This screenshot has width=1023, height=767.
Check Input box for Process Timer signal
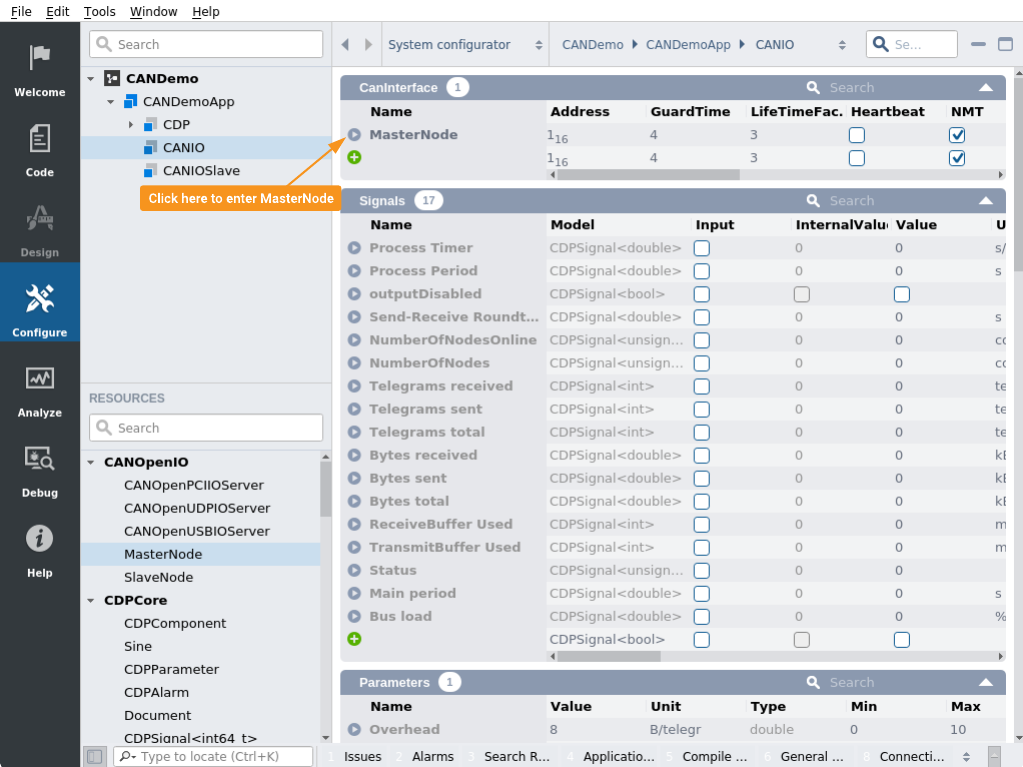(702, 248)
